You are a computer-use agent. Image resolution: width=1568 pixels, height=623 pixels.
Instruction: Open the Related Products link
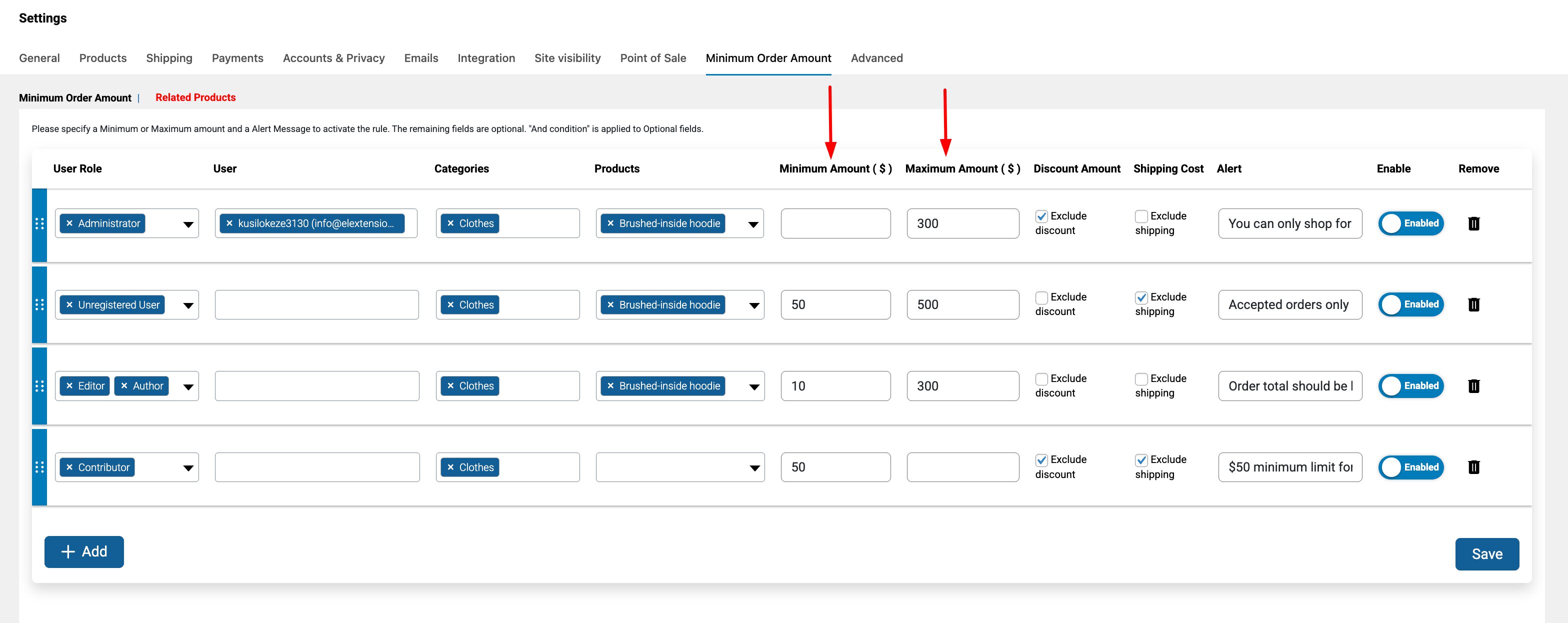195,97
